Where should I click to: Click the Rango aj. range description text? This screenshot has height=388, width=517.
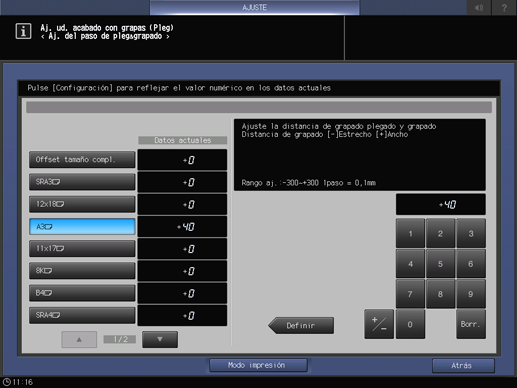(x=309, y=183)
